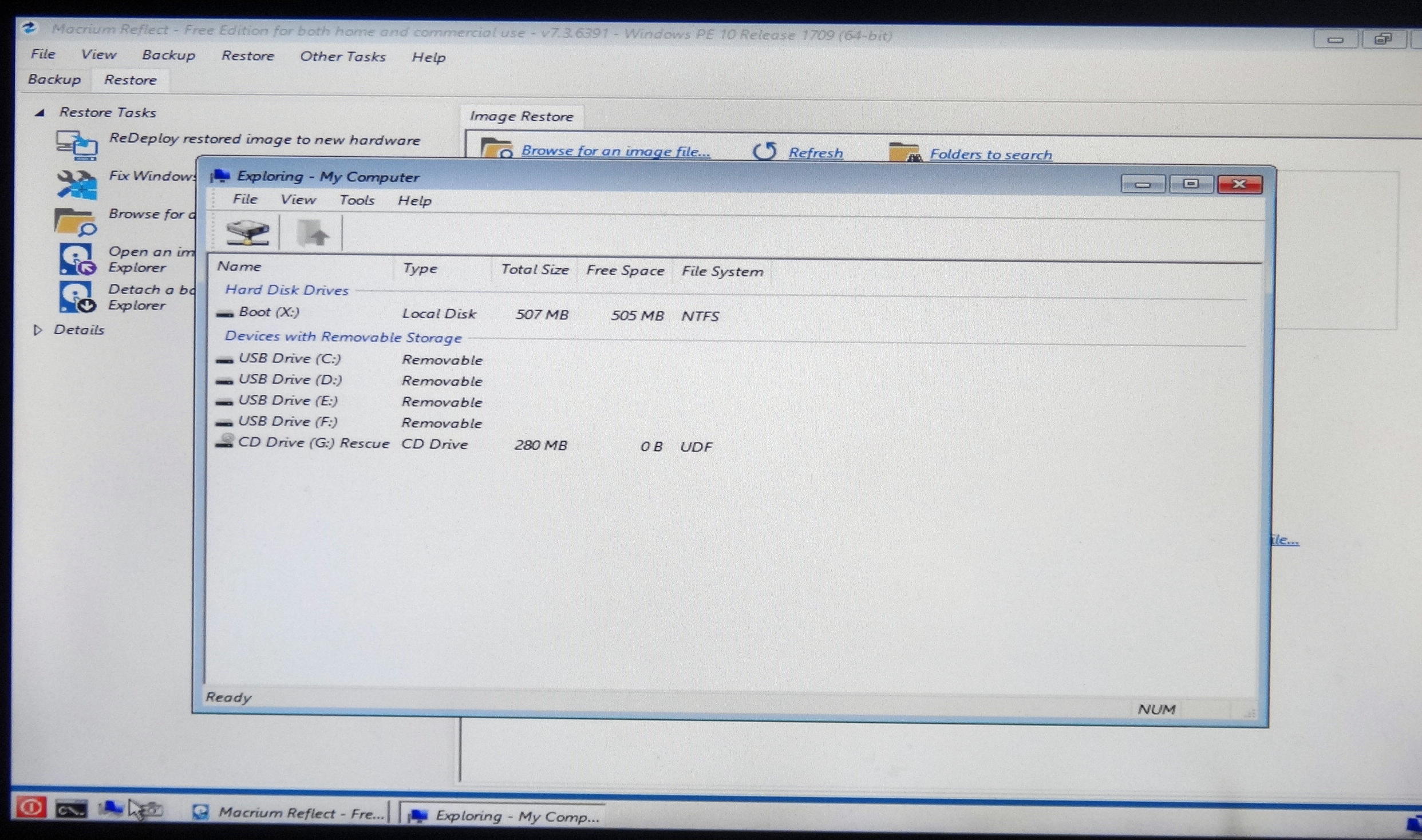Click the Detach a backup image icon
This screenshot has width=1422, height=840.
77,297
